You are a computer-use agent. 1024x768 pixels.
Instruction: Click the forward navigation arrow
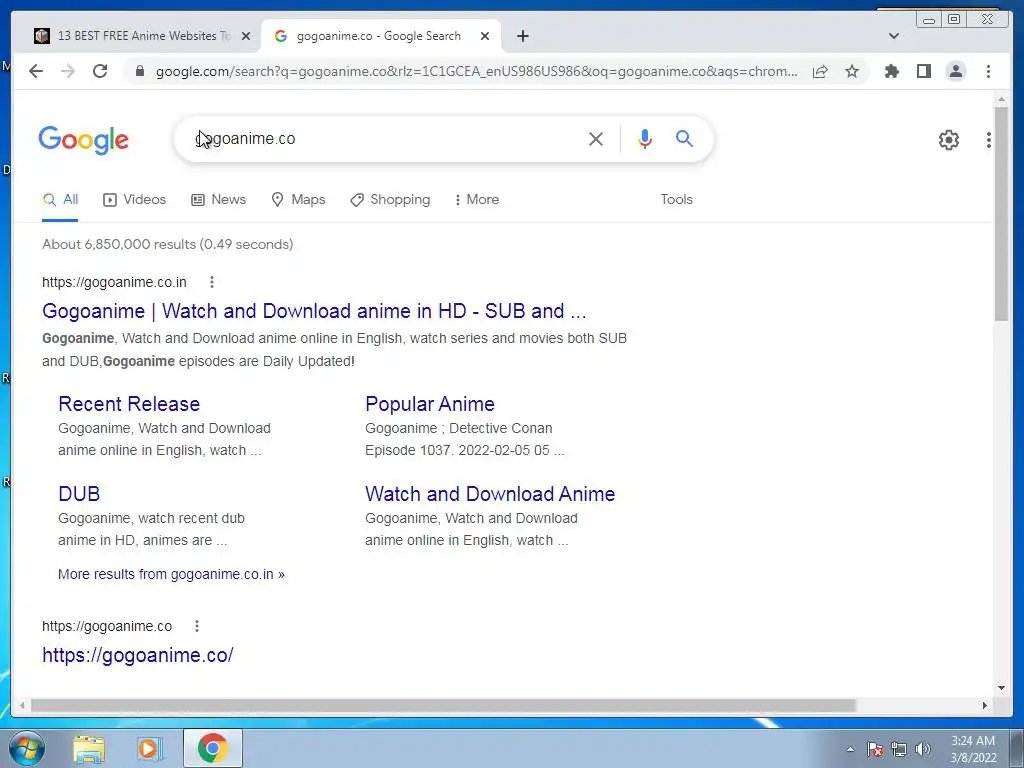[68, 71]
